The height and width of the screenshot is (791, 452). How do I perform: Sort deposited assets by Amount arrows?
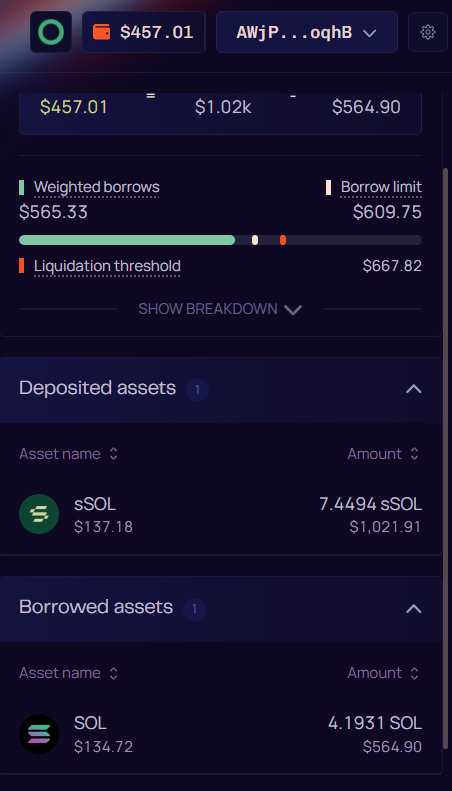(415, 454)
